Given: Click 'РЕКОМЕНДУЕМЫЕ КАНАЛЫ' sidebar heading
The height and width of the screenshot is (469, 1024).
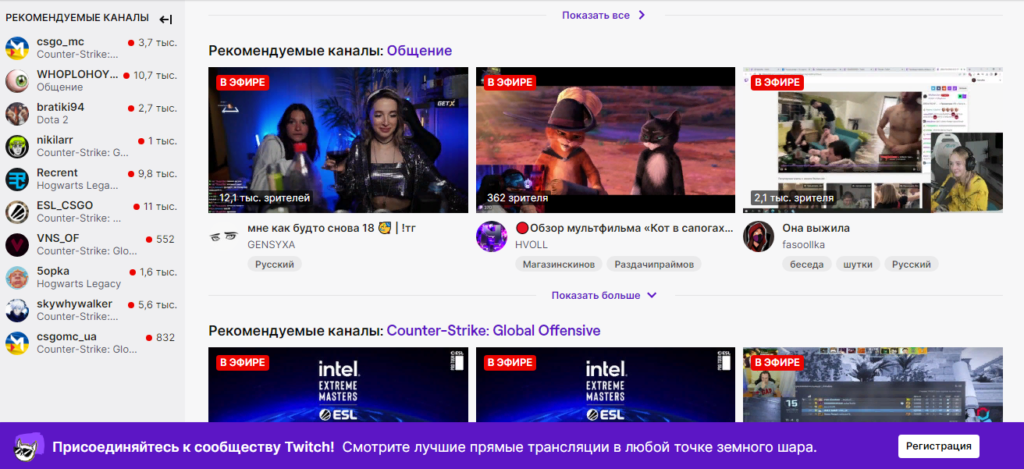Looking at the screenshot, I should [77, 18].
